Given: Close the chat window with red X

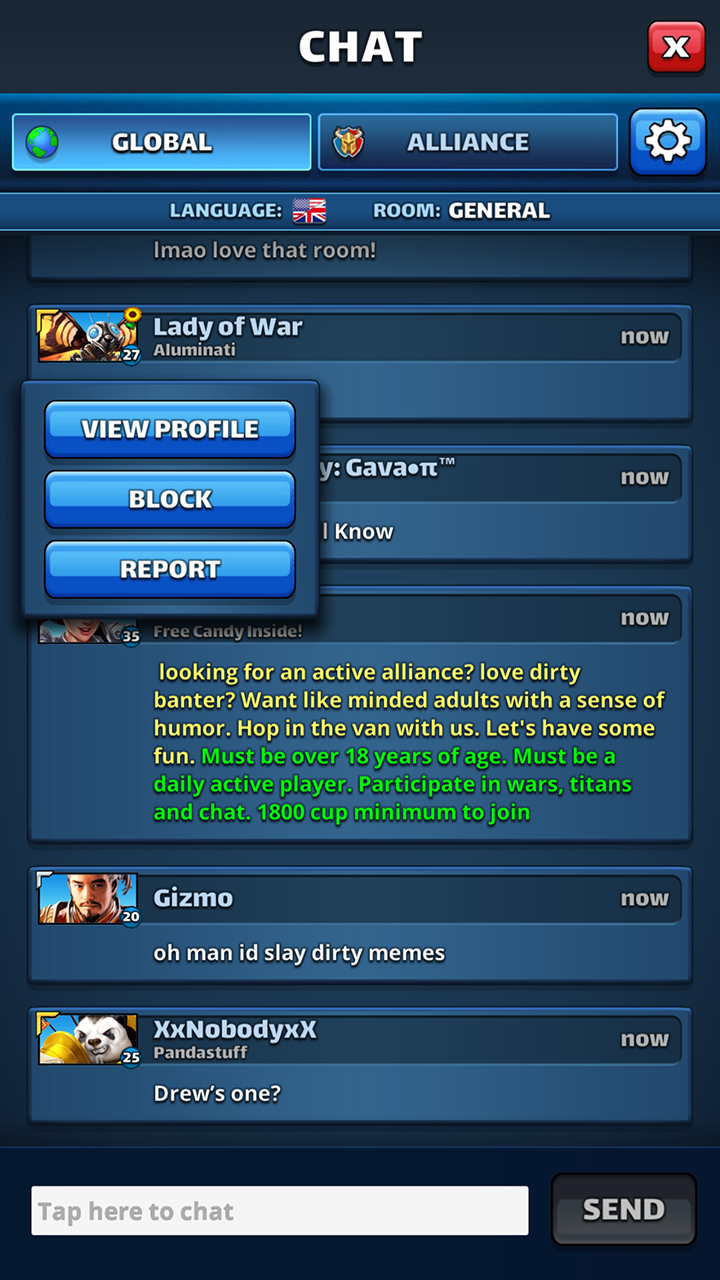Looking at the screenshot, I should (676, 46).
